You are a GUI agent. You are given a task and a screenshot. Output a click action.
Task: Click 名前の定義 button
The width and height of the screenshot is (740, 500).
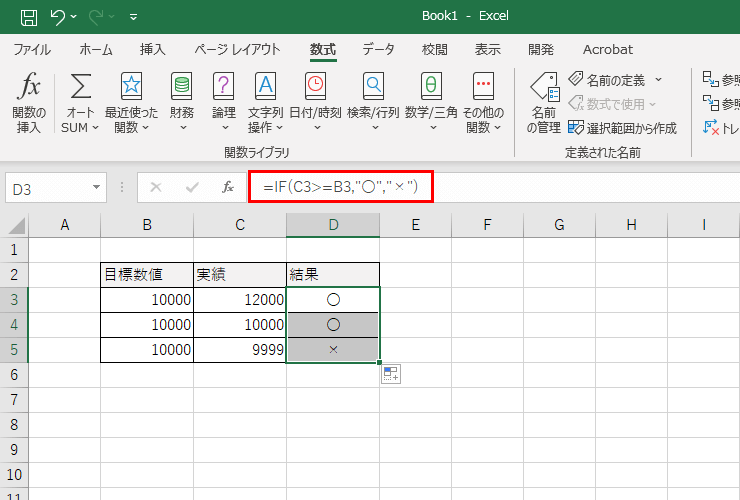click(x=606, y=80)
